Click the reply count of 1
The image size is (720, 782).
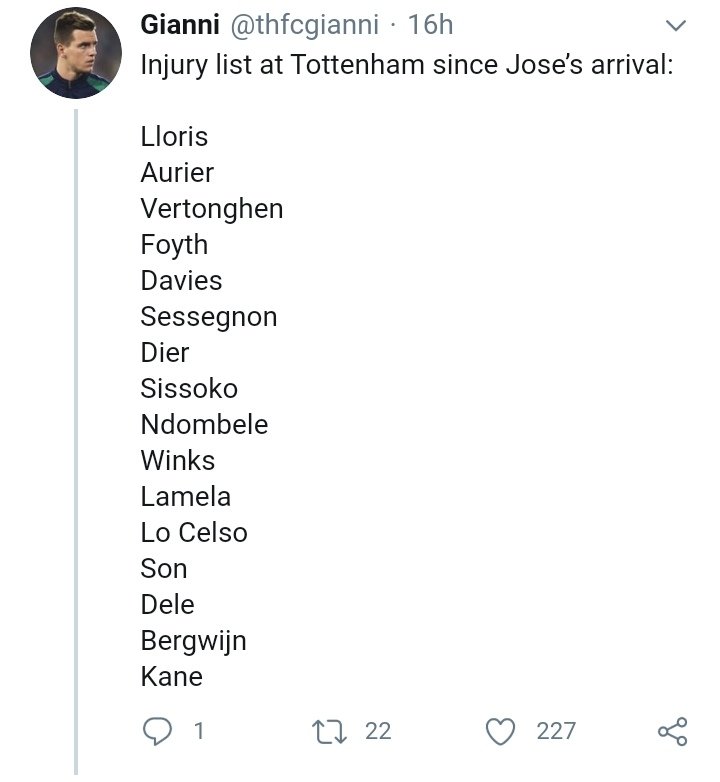198,731
